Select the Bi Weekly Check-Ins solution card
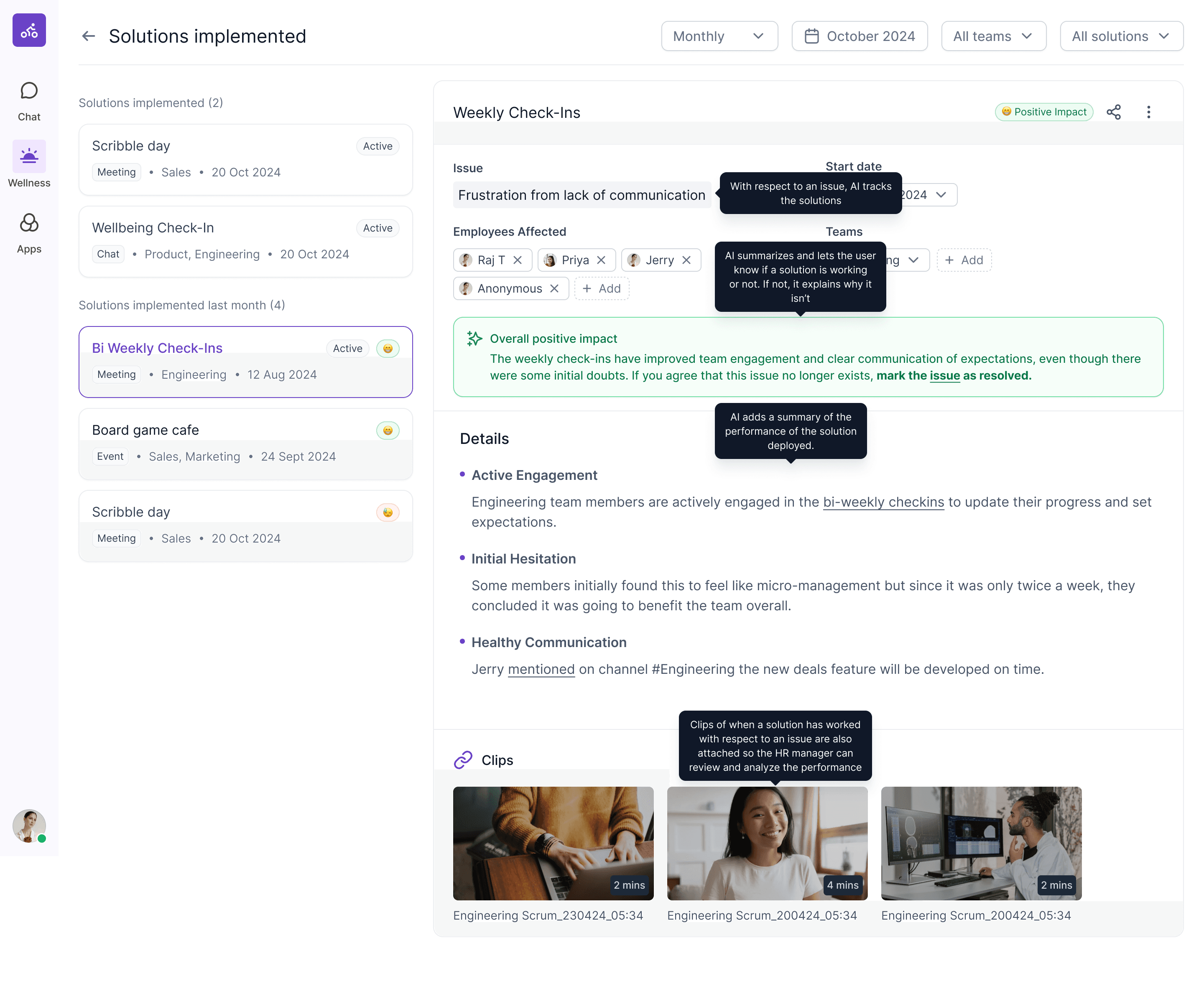The height and width of the screenshot is (989, 1204). click(x=245, y=362)
